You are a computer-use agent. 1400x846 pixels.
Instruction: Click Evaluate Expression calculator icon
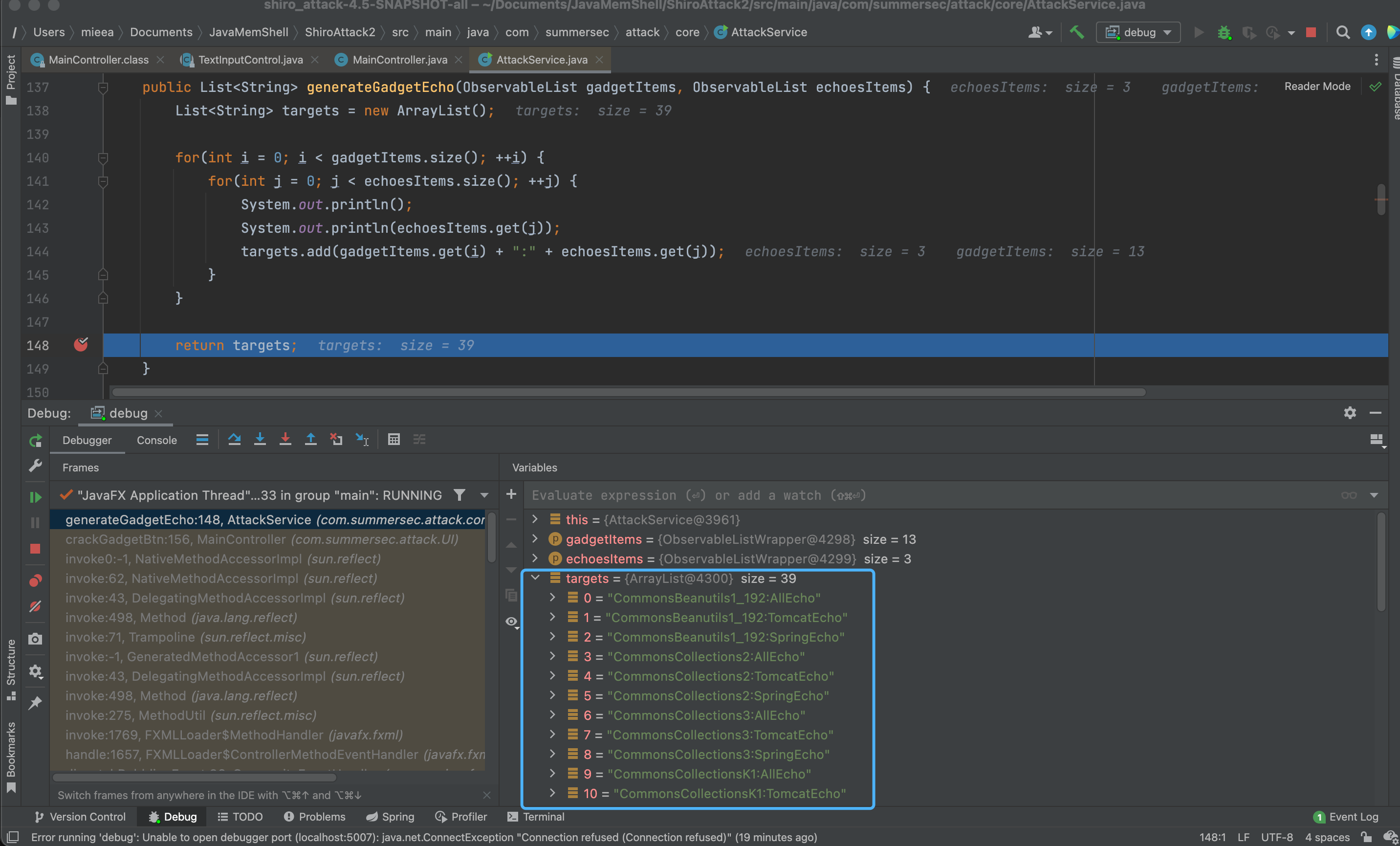coord(394,440)
